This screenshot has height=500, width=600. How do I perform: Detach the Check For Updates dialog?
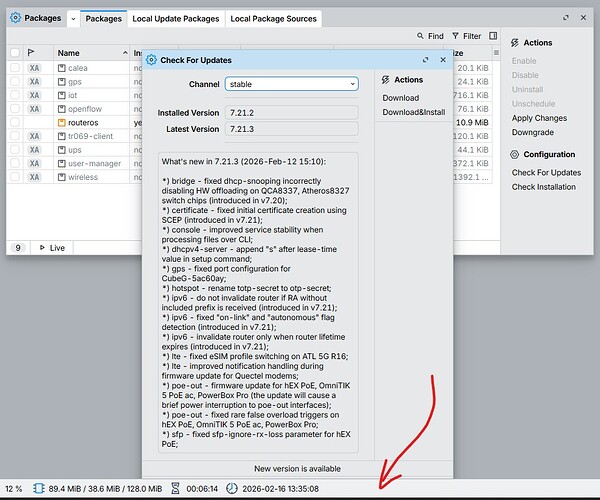click(x=426, y=60)
